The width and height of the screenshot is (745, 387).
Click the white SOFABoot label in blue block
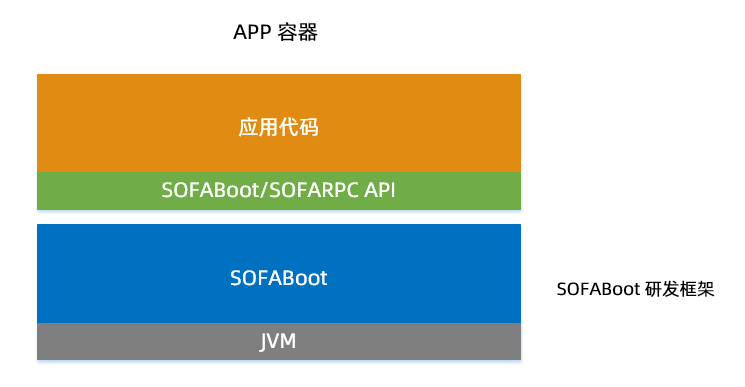[279, 278]
